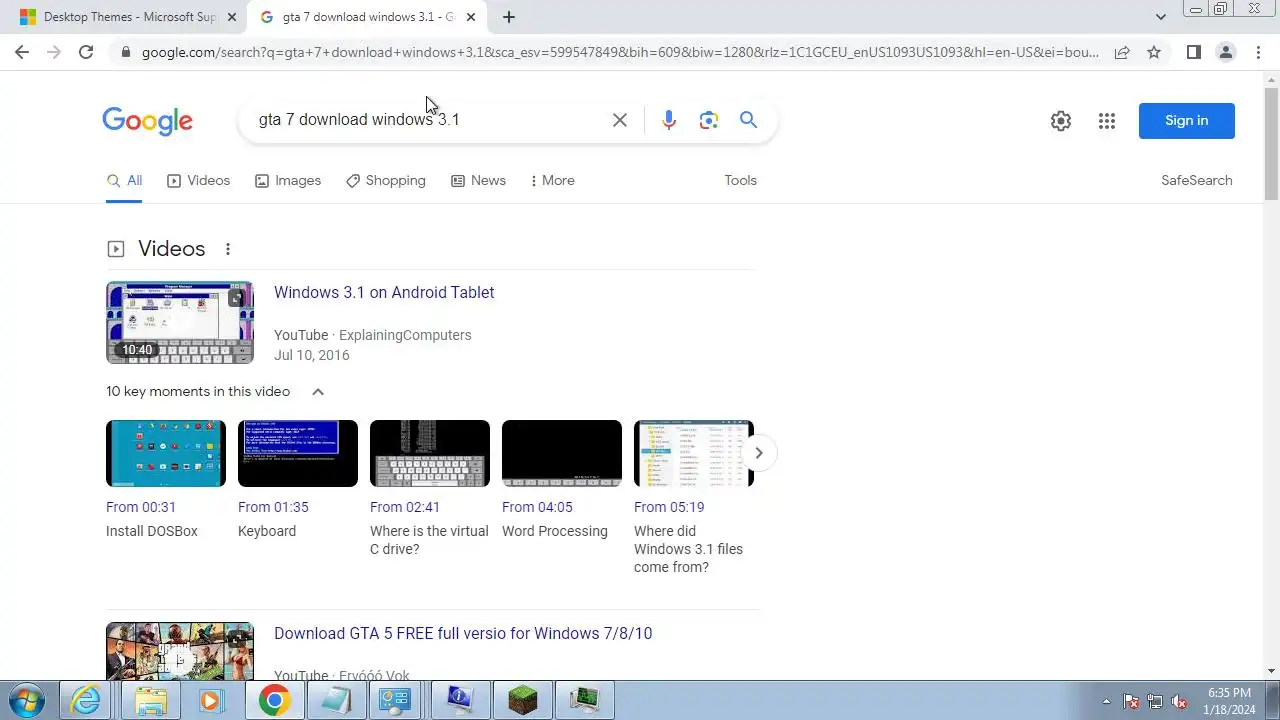Click the Google logo
1280x720 pixels.
click(147, 121)
